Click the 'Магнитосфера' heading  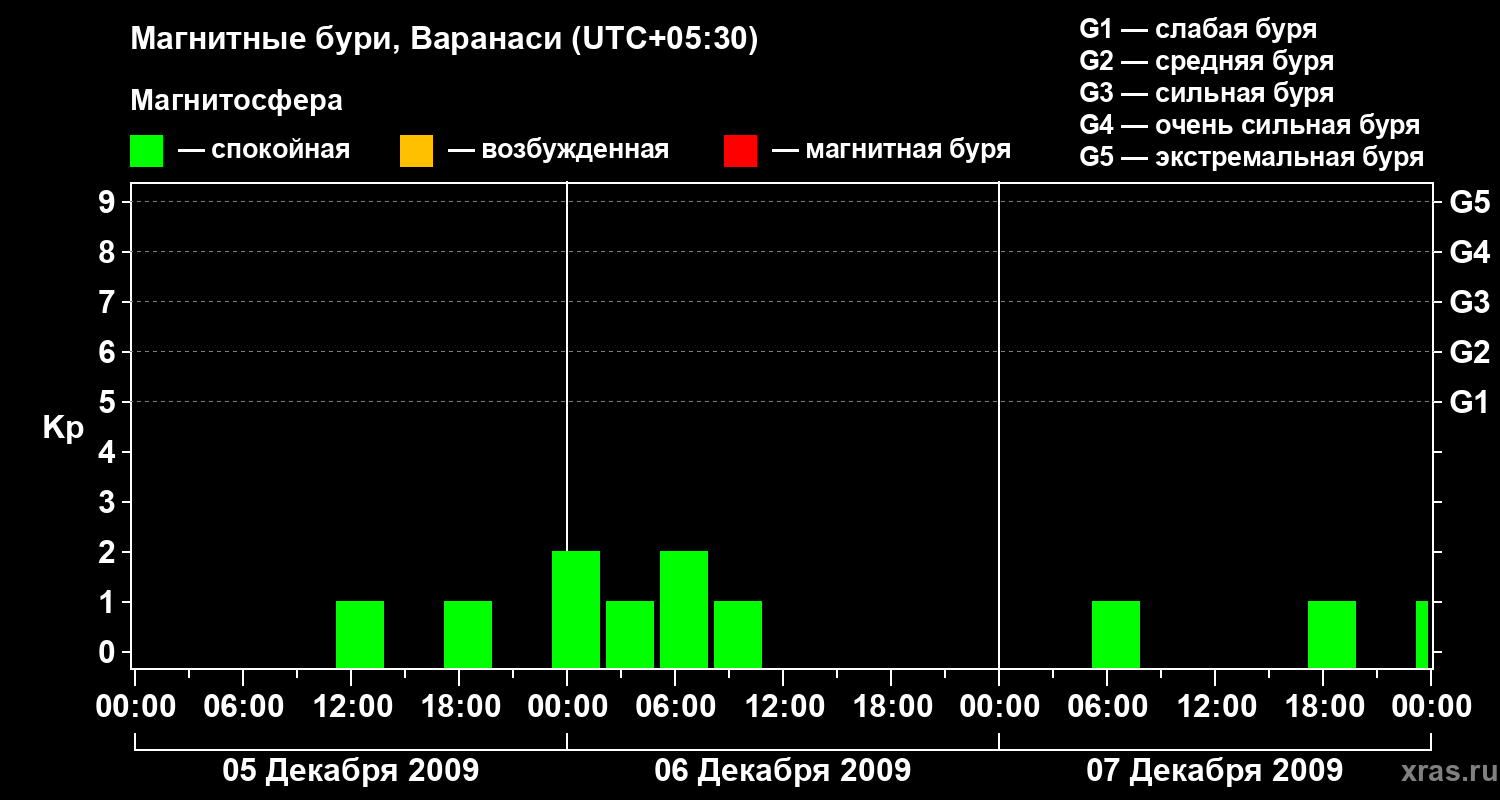(236, 101)
